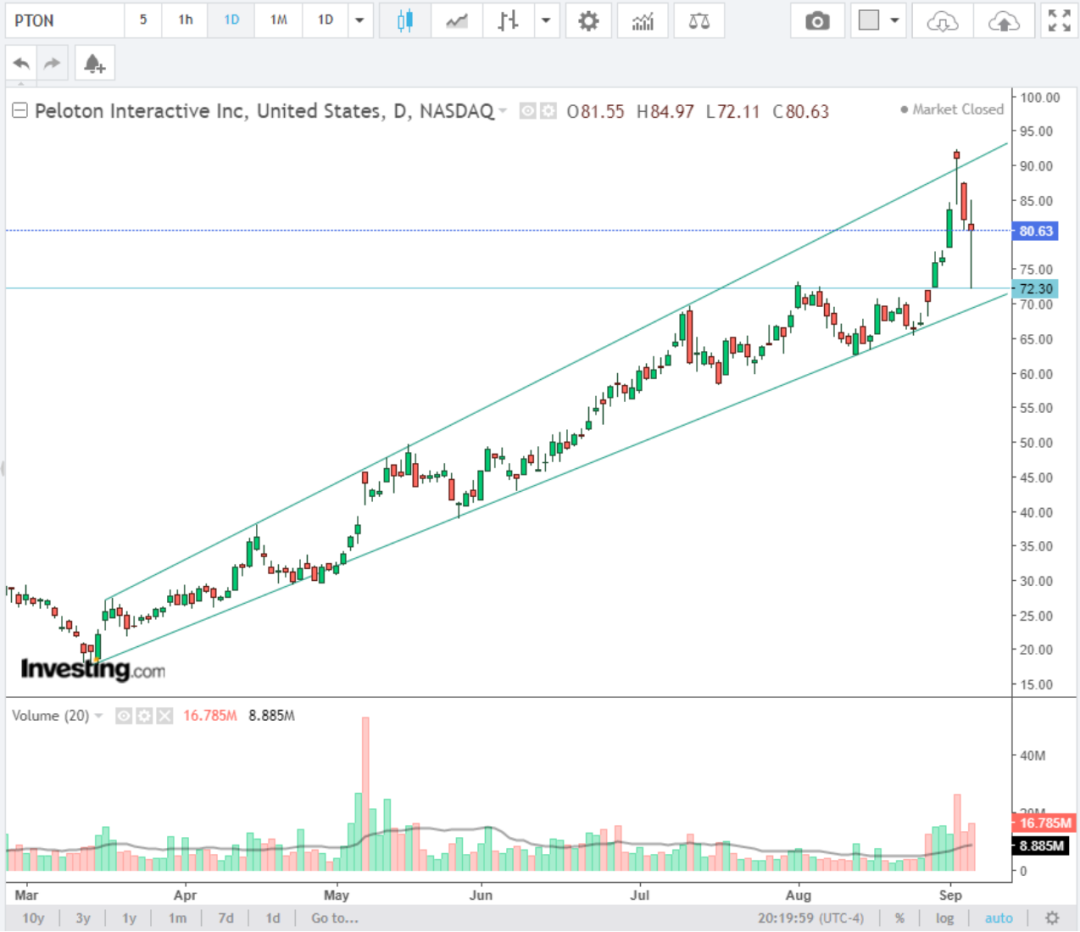Viewport: 1080px width, 932px height.
Task: Select the highlighted blue 1D interval
Action: point(231,20)
